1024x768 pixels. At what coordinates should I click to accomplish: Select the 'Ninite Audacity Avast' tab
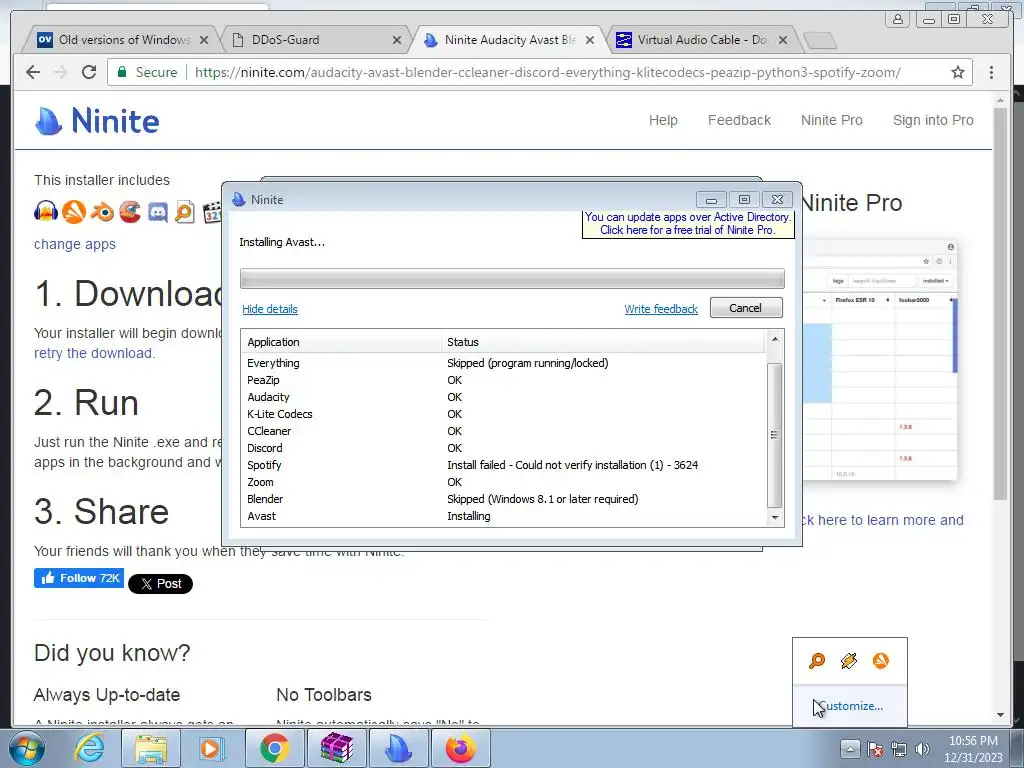pyautogui.click(x=510, y=40)
